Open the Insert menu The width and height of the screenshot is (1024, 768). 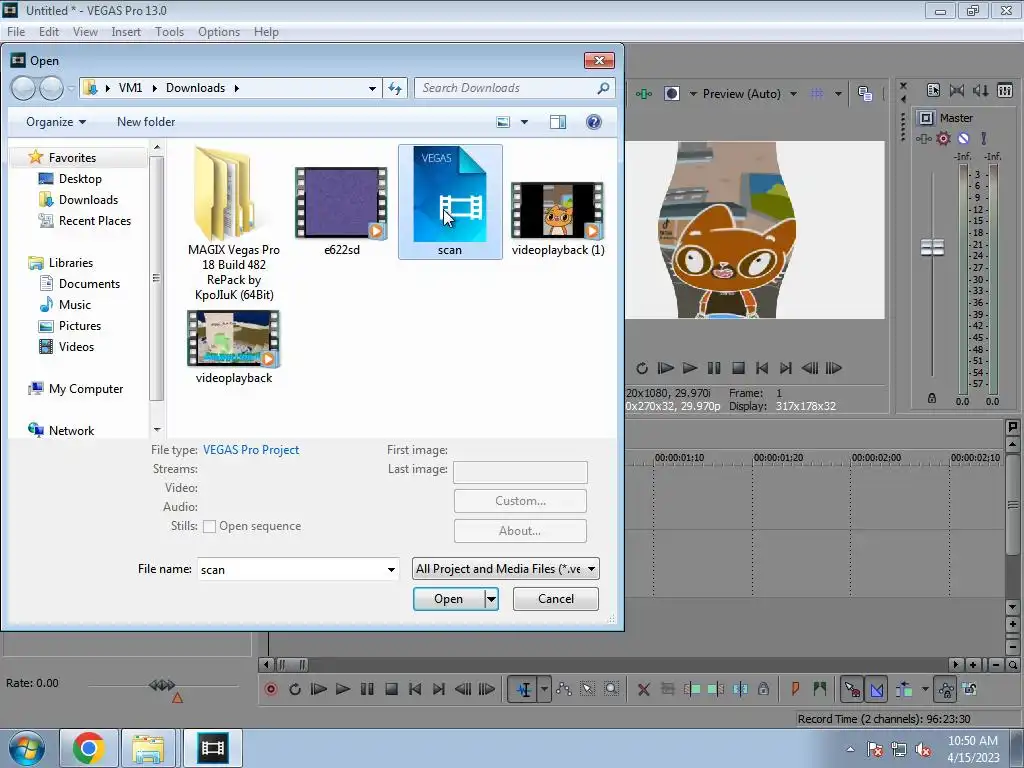(126, 31)
